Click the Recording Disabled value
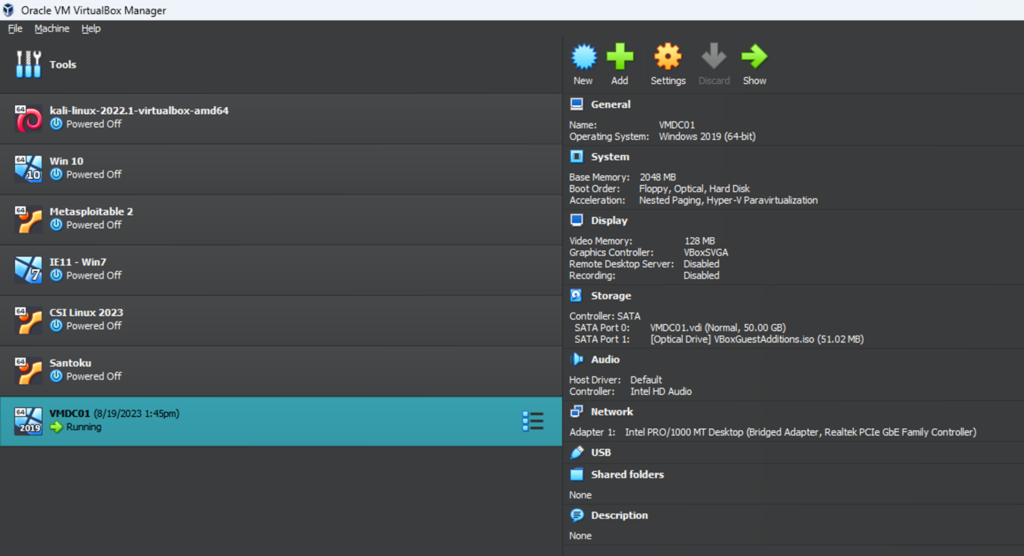Image resolution: width=1024 pixels, height=556 pixels. [x=701, y=276]
